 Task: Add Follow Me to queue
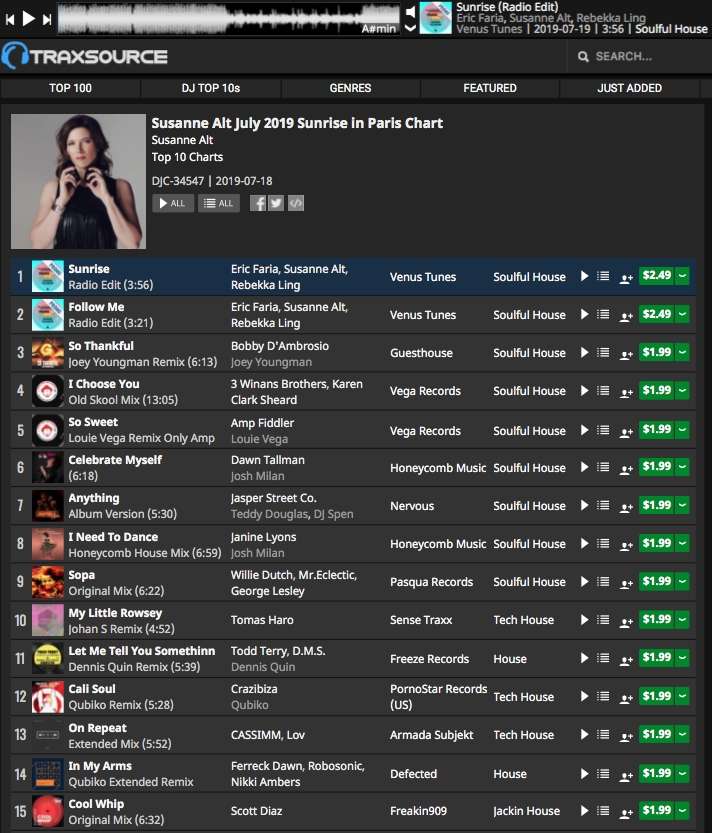[603, 314]
